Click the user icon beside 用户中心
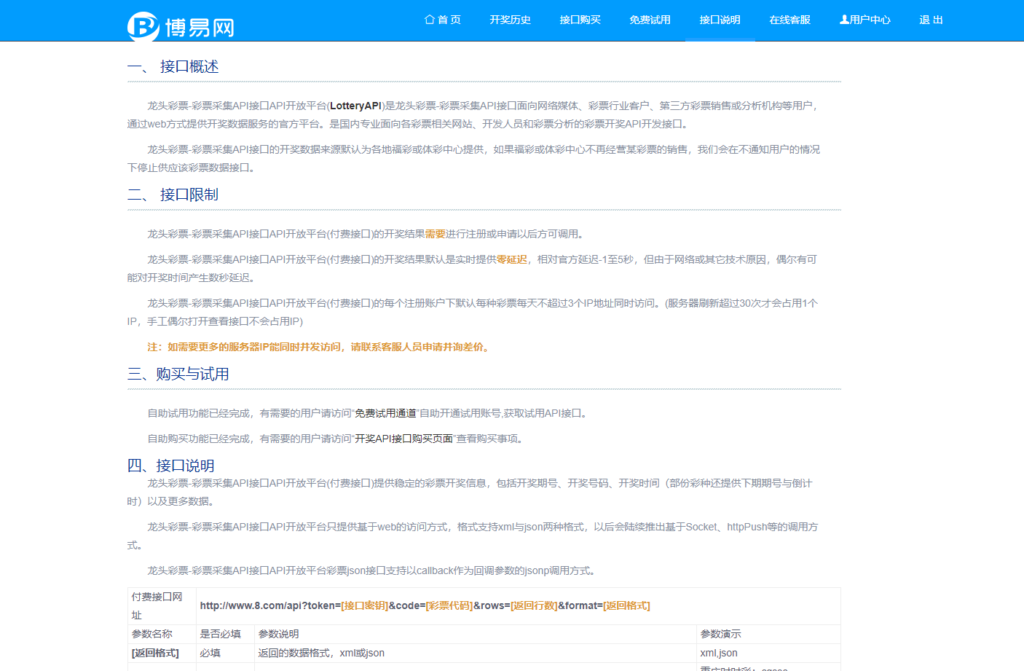Viewport: 1024px width, 671px height. pyautogui.click(x=844, y=19)
